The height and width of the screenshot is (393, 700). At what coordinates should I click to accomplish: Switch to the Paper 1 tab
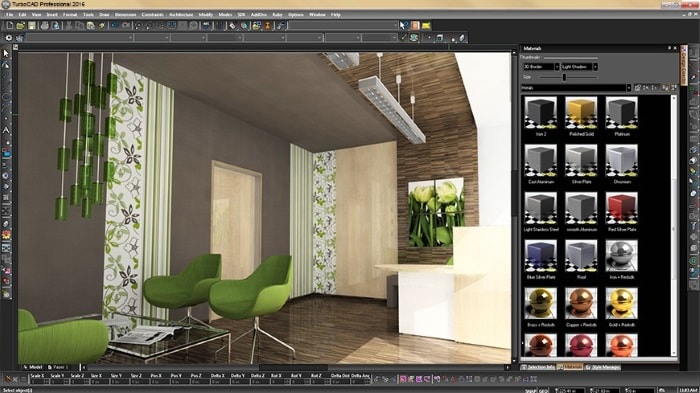click(x=58, y=367)
